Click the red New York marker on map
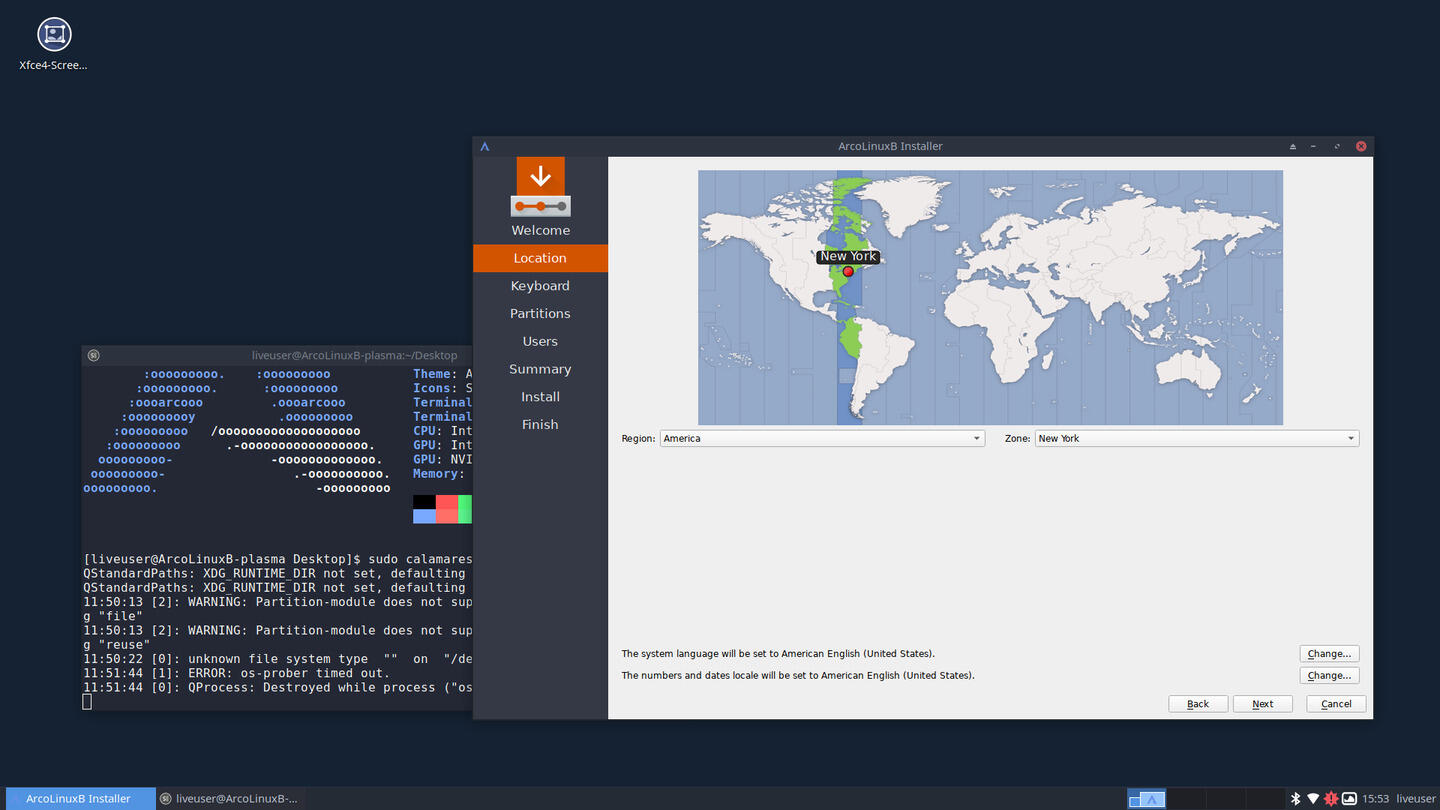Viewport: 1440px width, 810px height. (848, 271)
